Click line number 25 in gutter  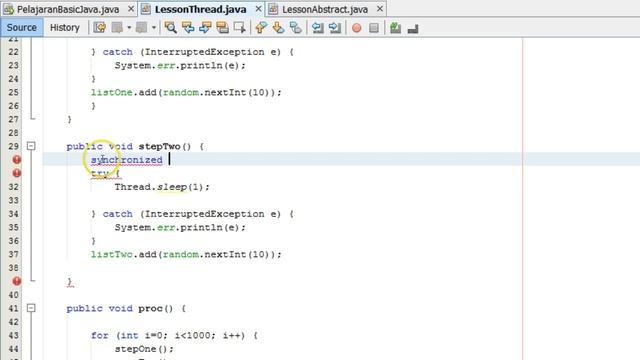(x=13, y=92)
